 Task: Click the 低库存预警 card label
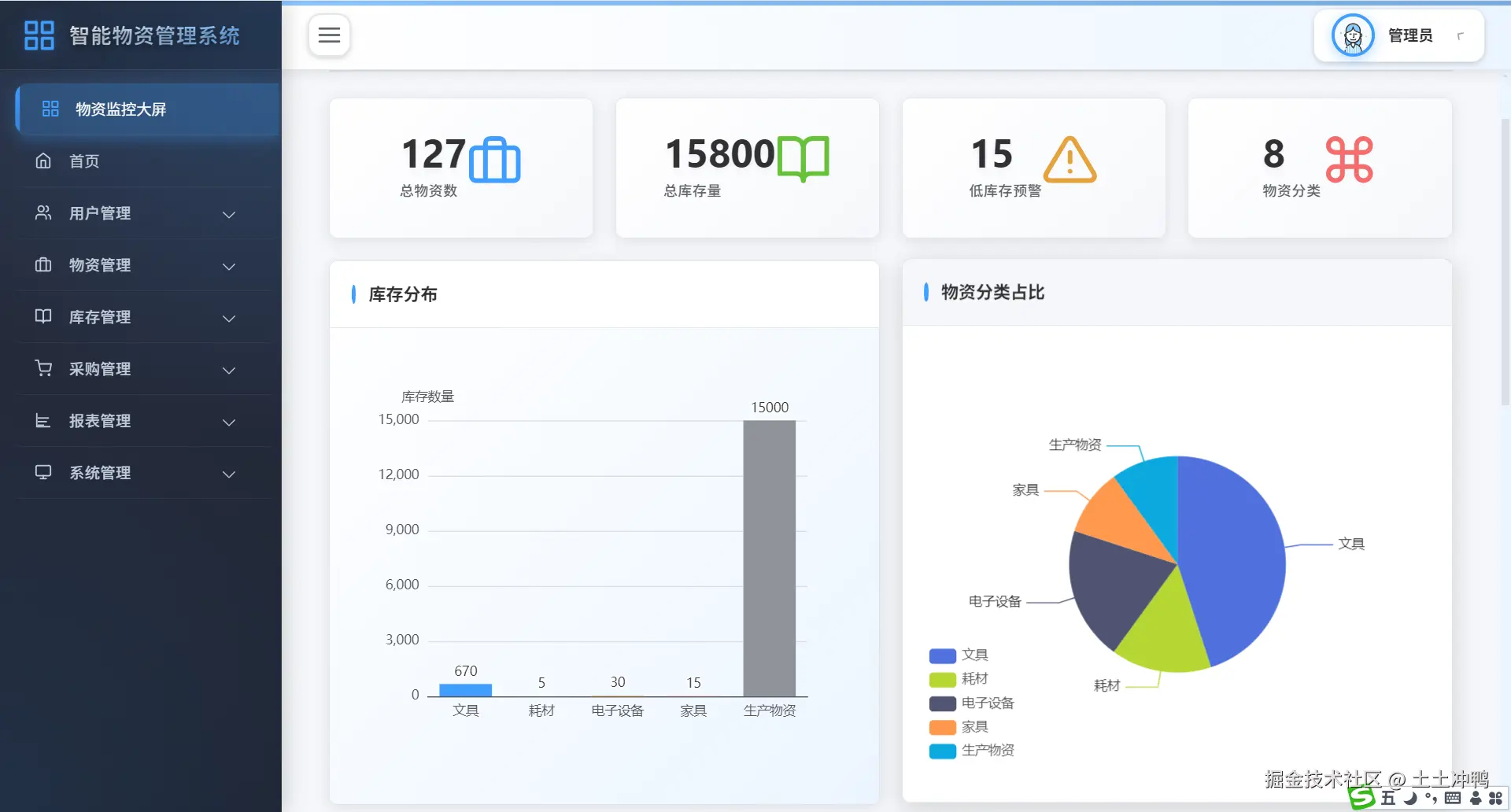[1005, 191]
